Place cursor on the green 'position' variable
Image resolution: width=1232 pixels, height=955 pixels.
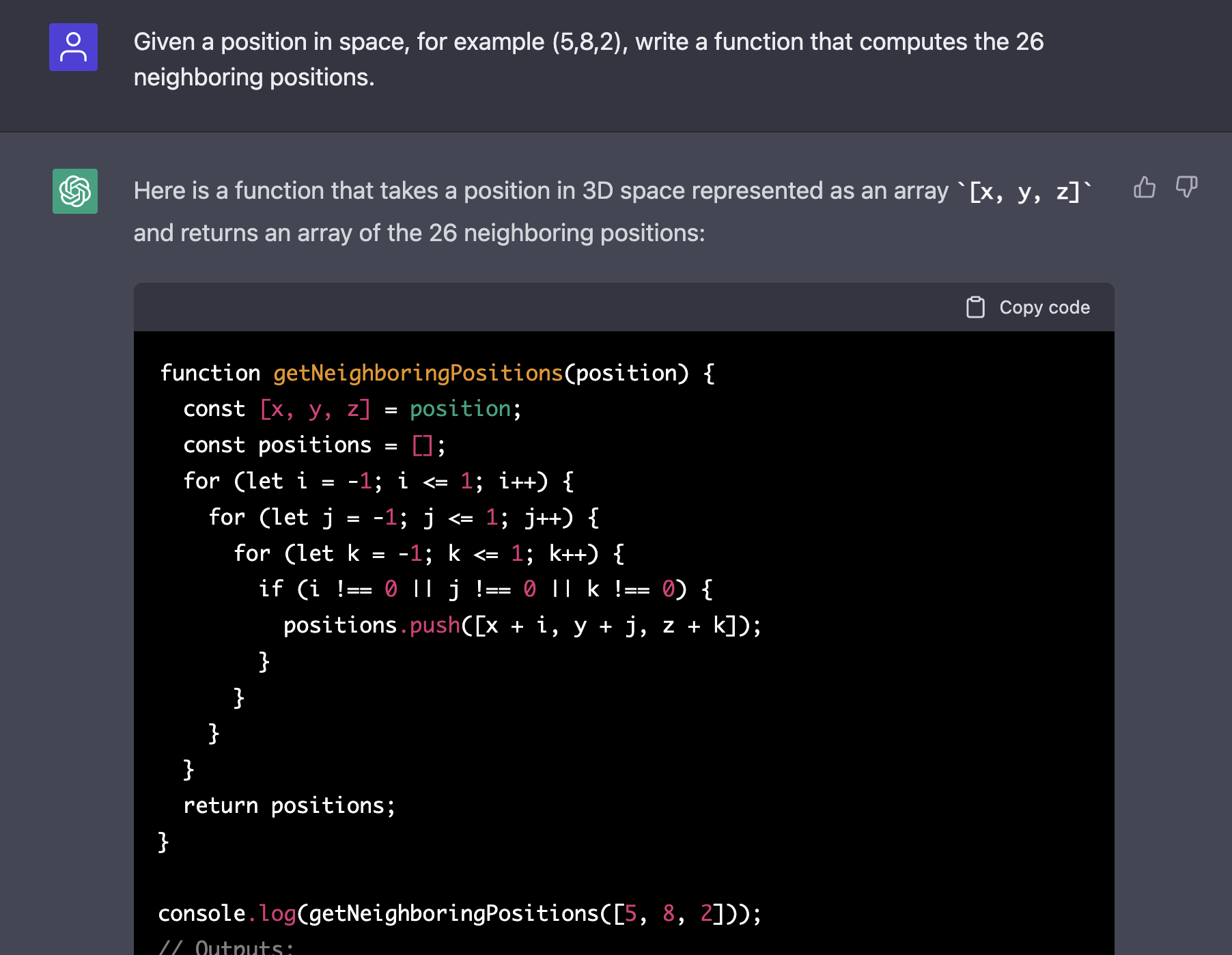pyautogui.click(x=460, y=409)
